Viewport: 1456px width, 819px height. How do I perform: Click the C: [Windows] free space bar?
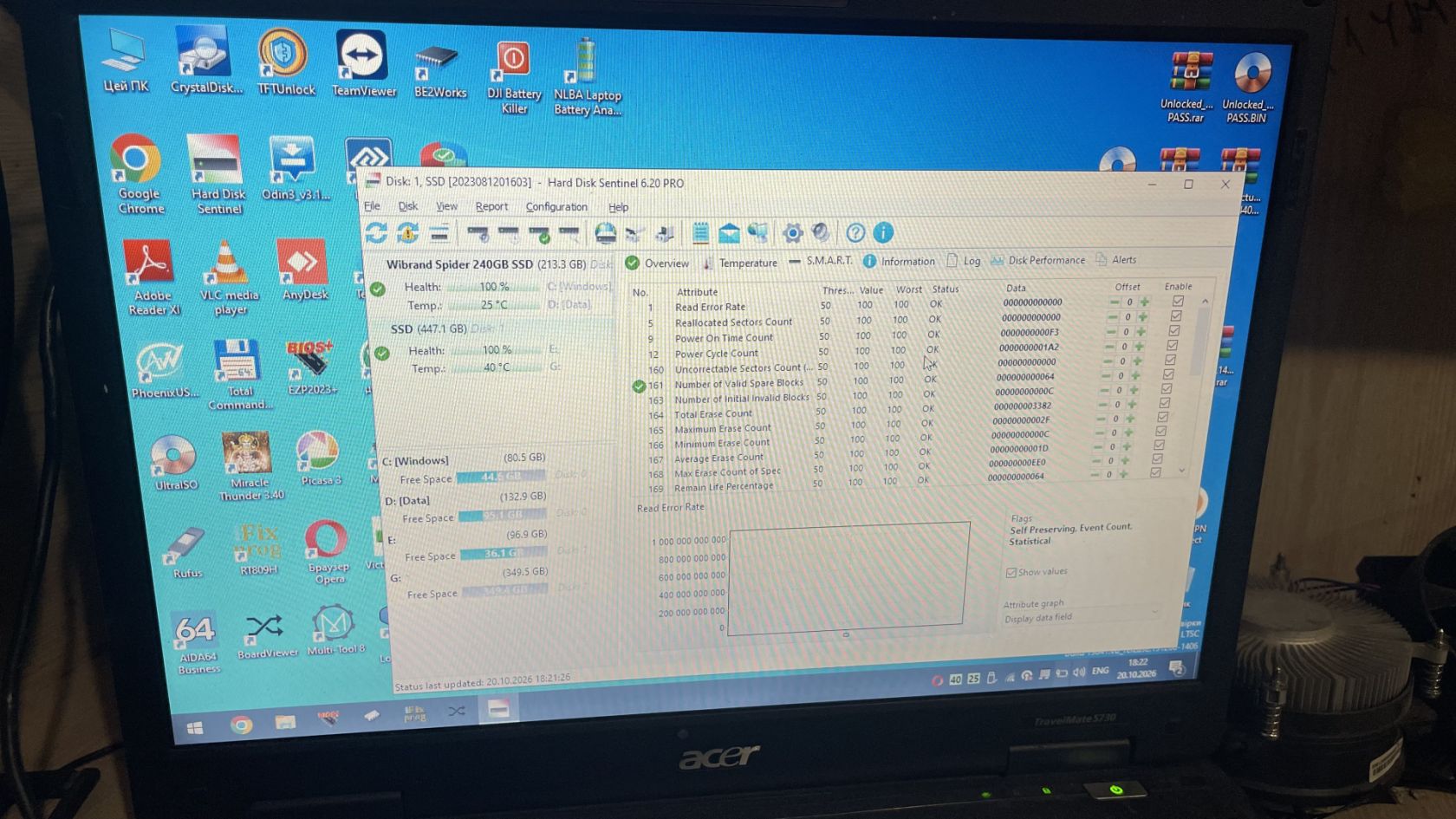click(x=501, y=477)
